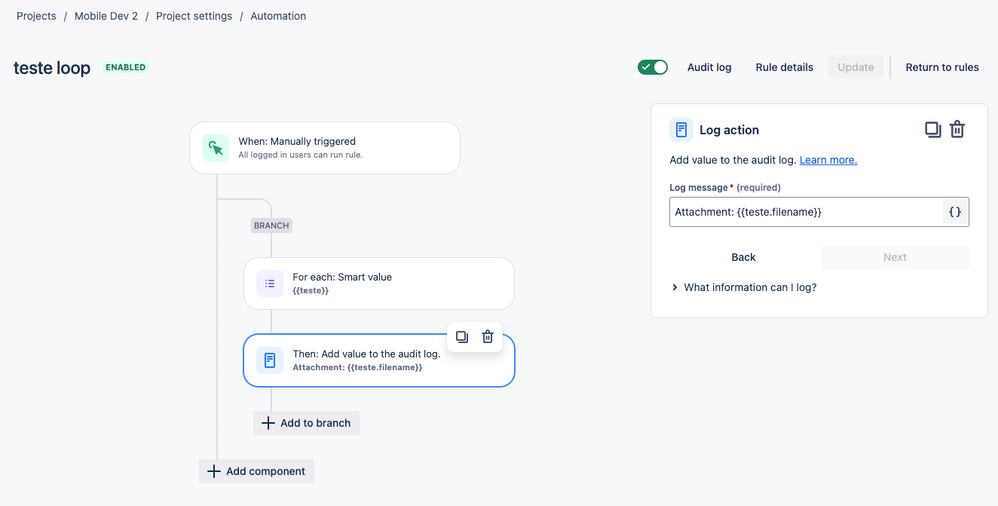The width and height of the screenshot is (998, 506).
Task: Click Add to branch button
Action: pos(306,423)
